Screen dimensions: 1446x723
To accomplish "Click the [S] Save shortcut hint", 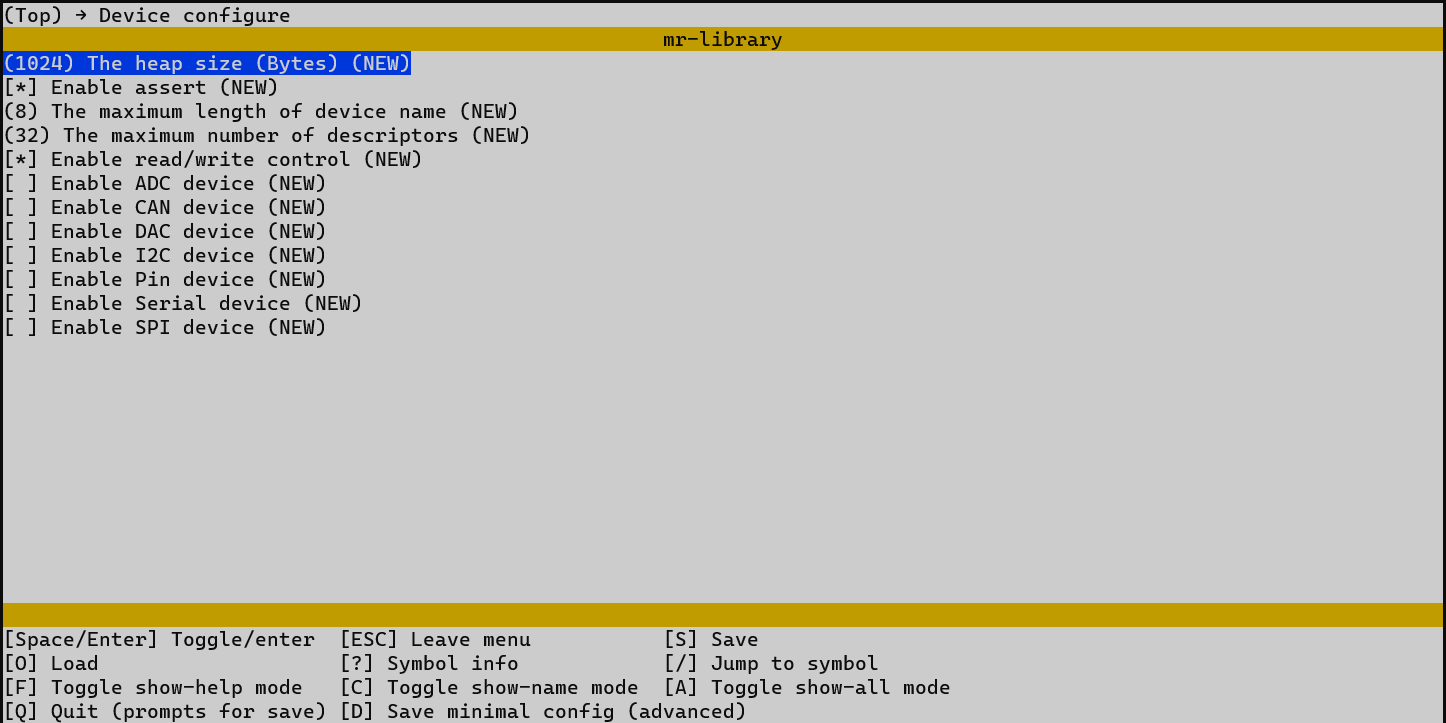I will point(711,640).
